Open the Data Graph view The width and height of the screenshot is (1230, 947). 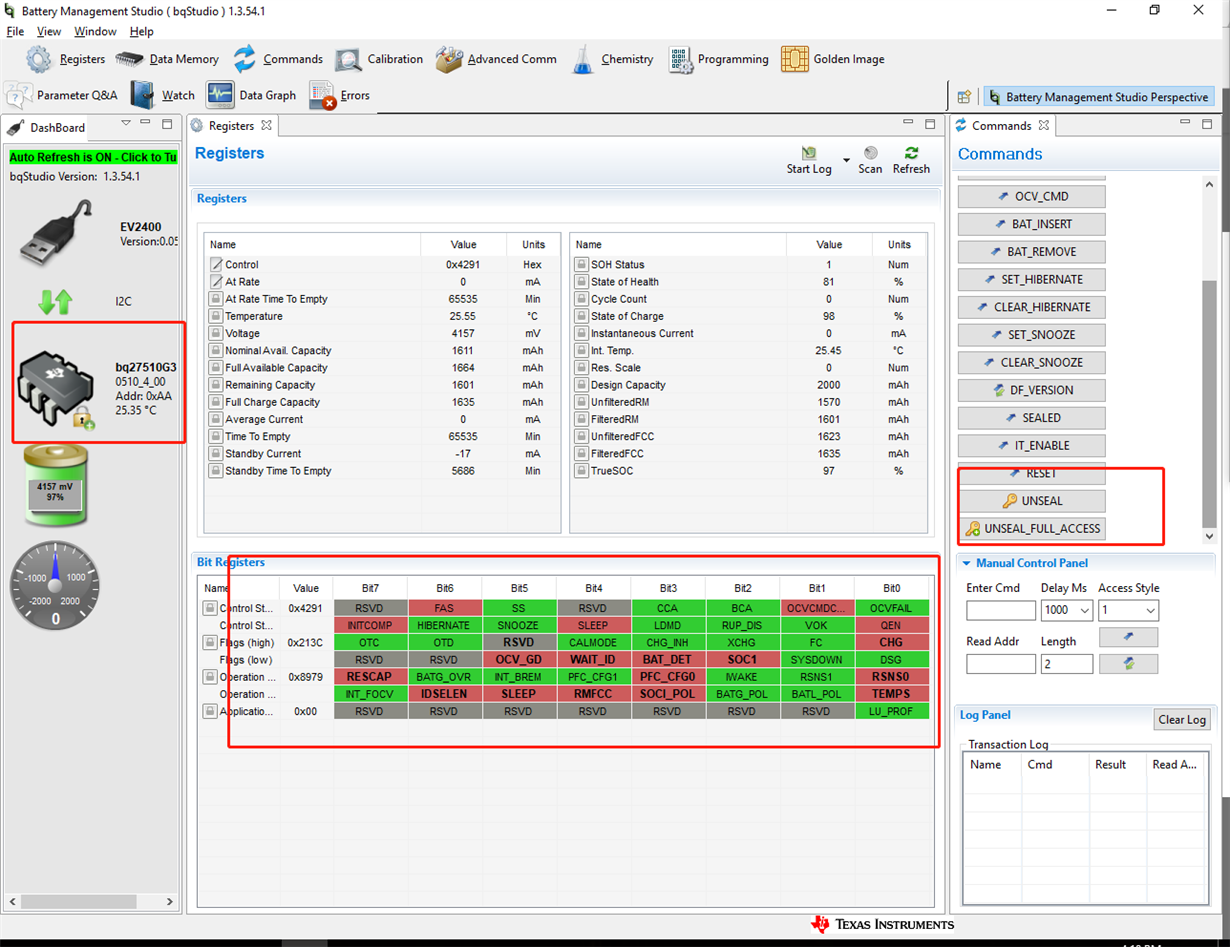tap(251, 95)
